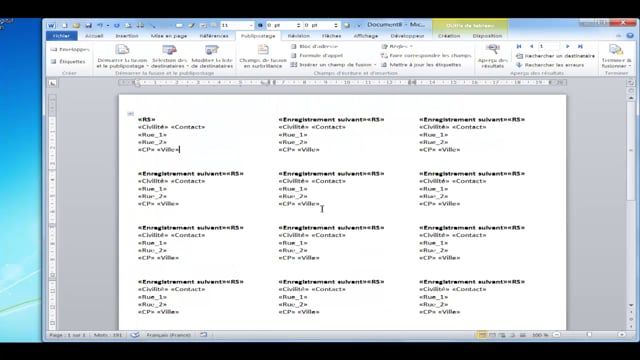Click the Word icon in title bar

click(x=51, y=25)
